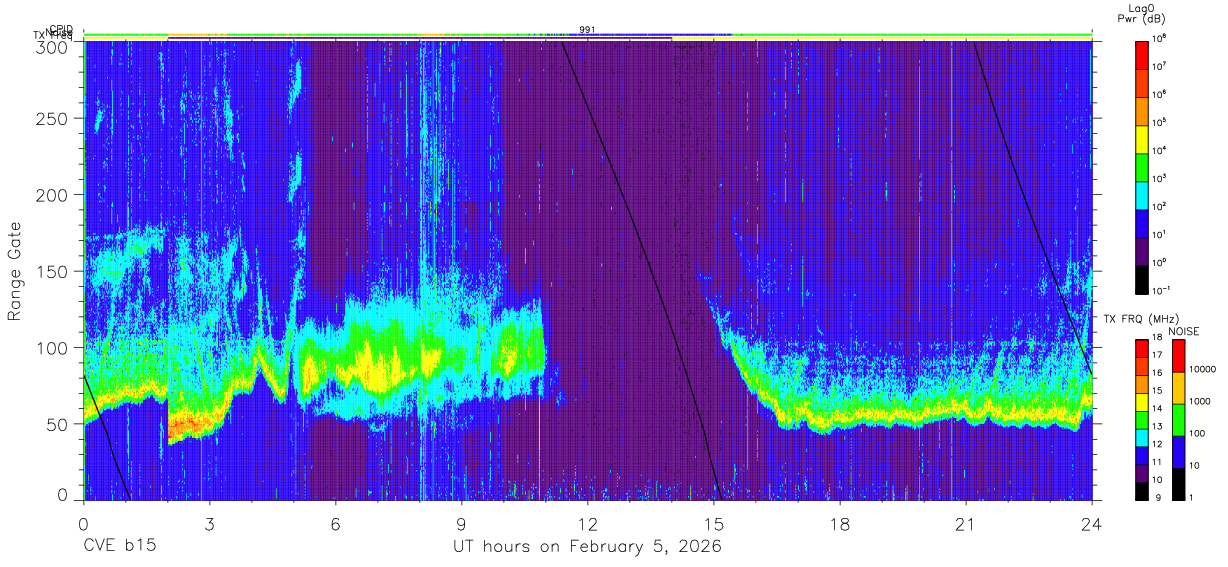Click the top 10^8 label on Lag0 Pwr scale
This screenshot has width=1228, height=567.
coord(1159,39)
